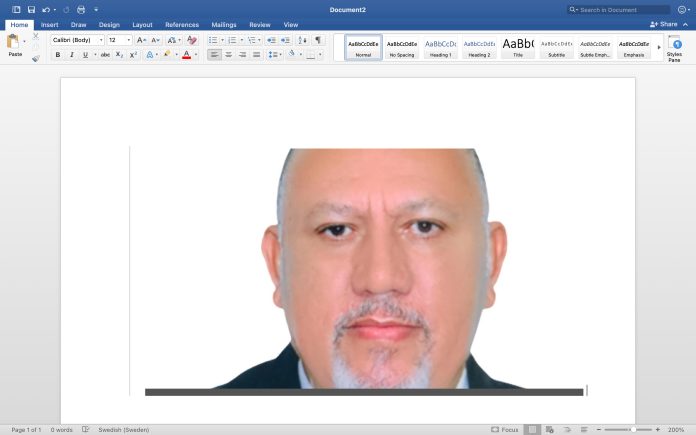Toggle Italic formatting
Viewport: 696px width, 435px height.
[x=71, y=55]
